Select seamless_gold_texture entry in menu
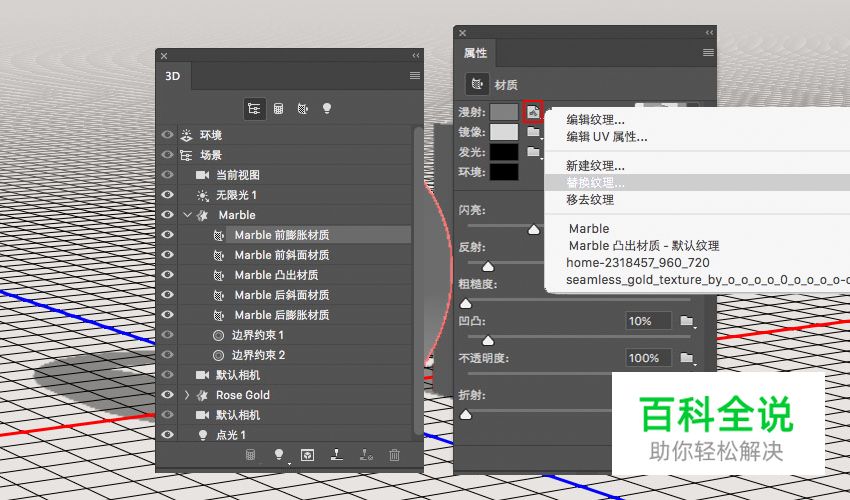The width and height of the screenshot is (850, 500). click(707, 280)
